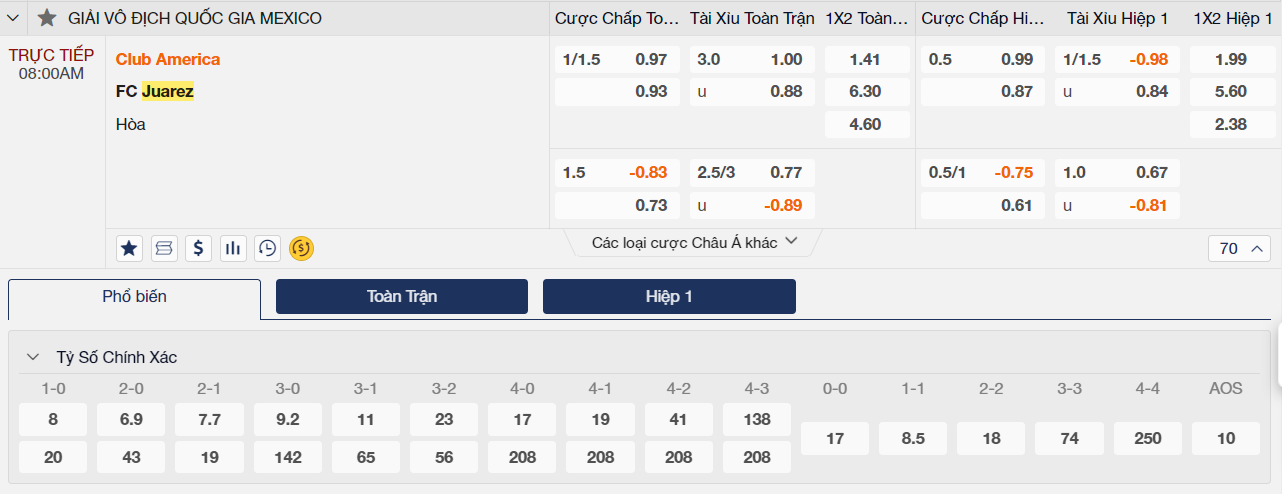Pick the full-match draw odds 4.60

(x=865, y=125)
